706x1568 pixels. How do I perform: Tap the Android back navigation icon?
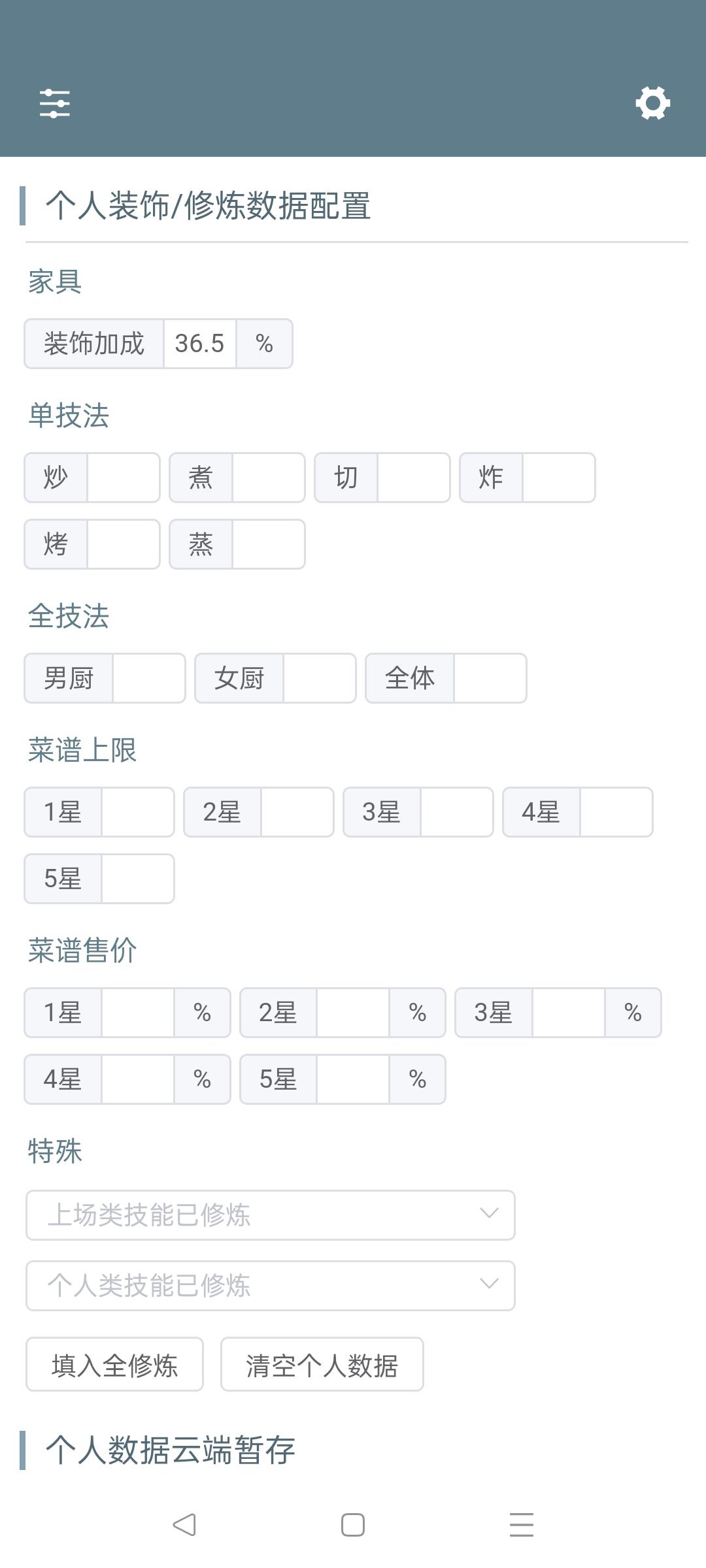point(184,1525)
